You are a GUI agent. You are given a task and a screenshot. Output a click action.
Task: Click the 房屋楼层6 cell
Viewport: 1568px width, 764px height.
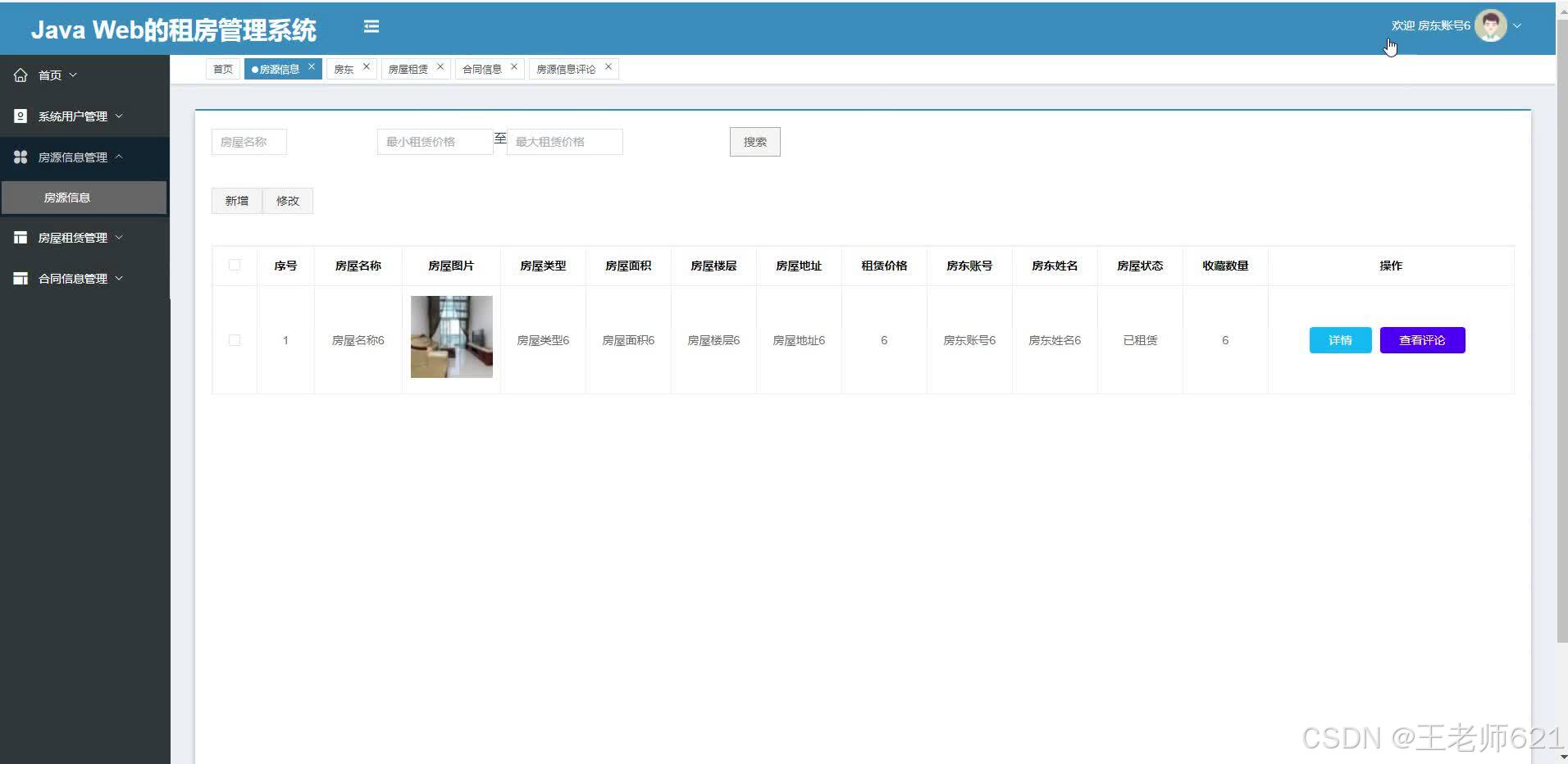tap(713, 340)
